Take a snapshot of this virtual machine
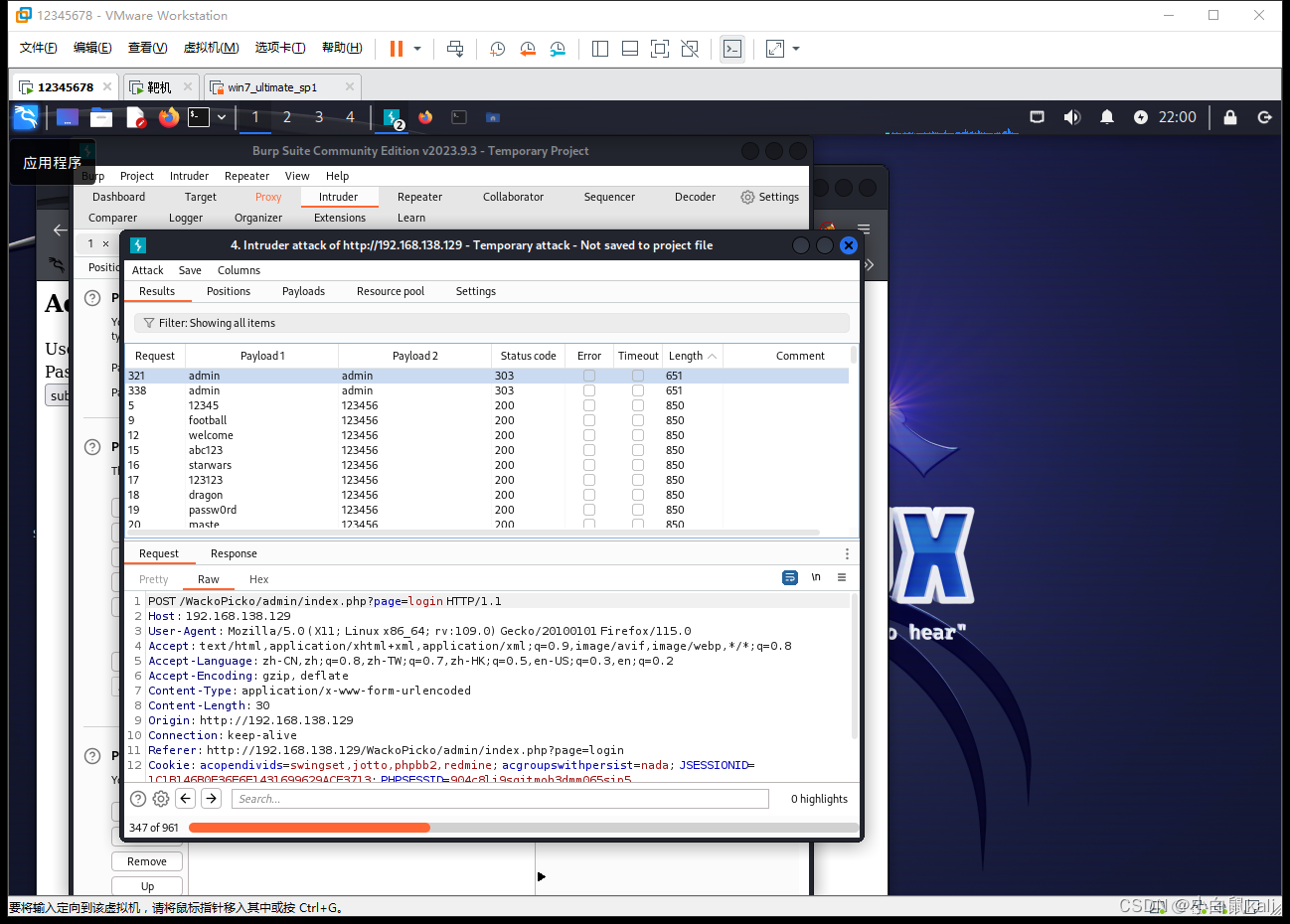Screen dimensions: 1290x924 (x=498, y=49)
